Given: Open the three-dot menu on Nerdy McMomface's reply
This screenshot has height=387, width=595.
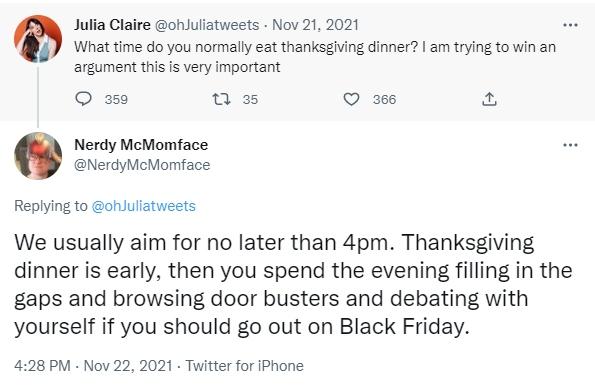Looking at the screenshot, I should pyautogui.click(x=570, y=145).
